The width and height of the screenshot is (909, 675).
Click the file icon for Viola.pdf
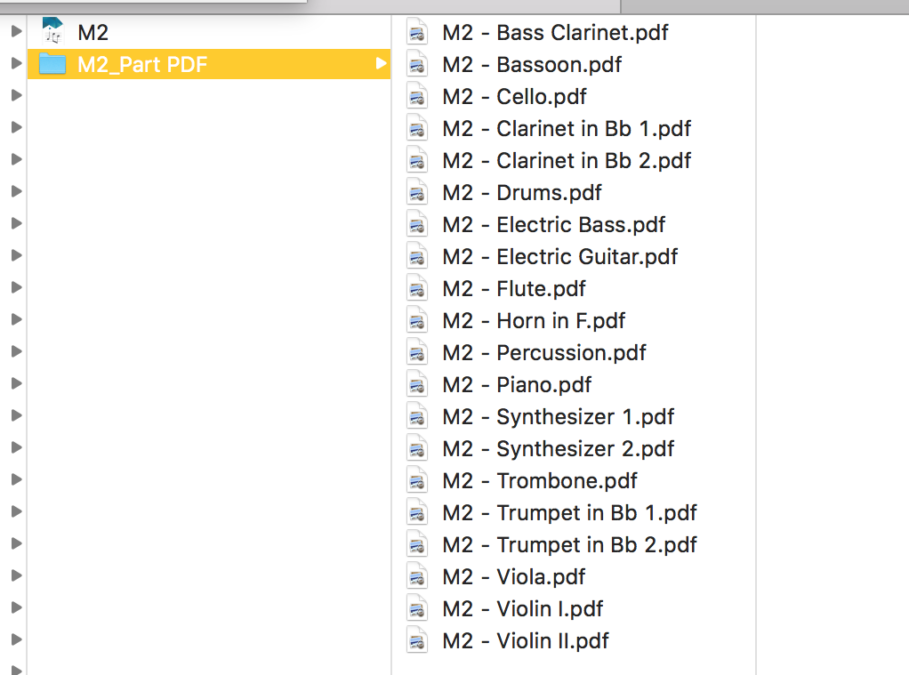click(x=417, y=577)
